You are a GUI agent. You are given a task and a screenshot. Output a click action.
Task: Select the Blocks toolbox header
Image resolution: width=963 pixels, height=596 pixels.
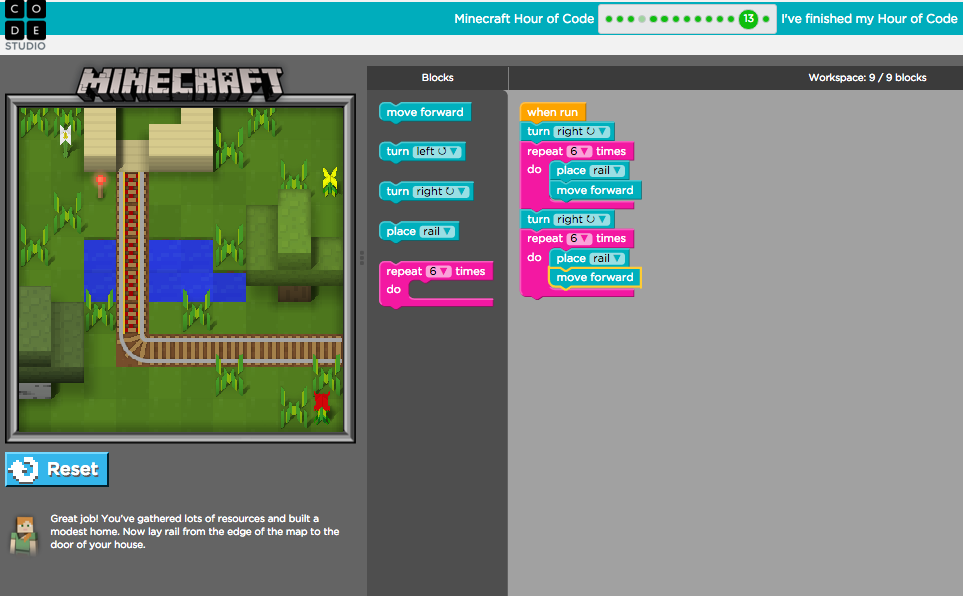[x=437, y=77]
